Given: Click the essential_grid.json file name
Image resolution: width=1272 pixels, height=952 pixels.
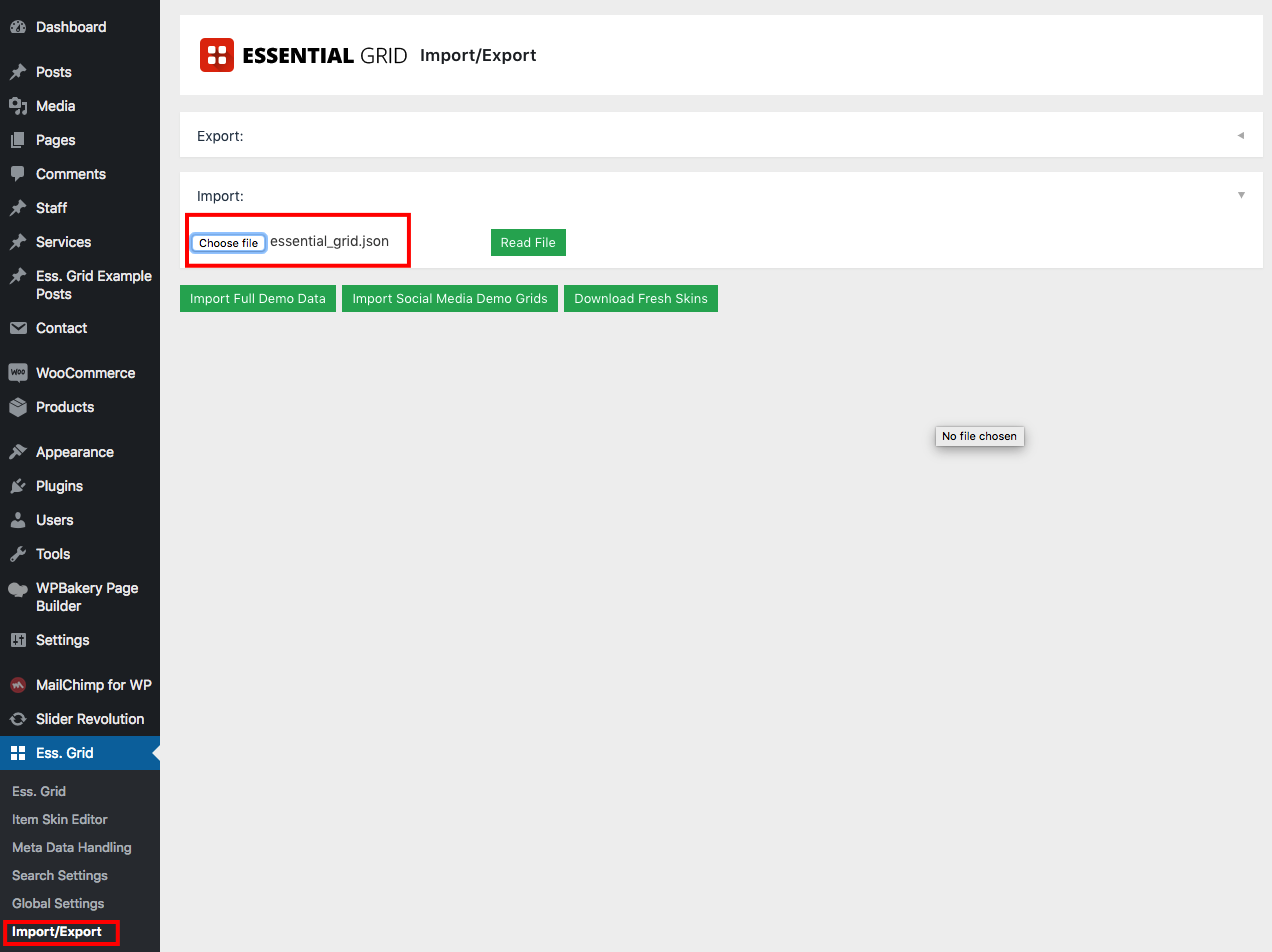Looking at the screenshot, I should tap(330, 241).
